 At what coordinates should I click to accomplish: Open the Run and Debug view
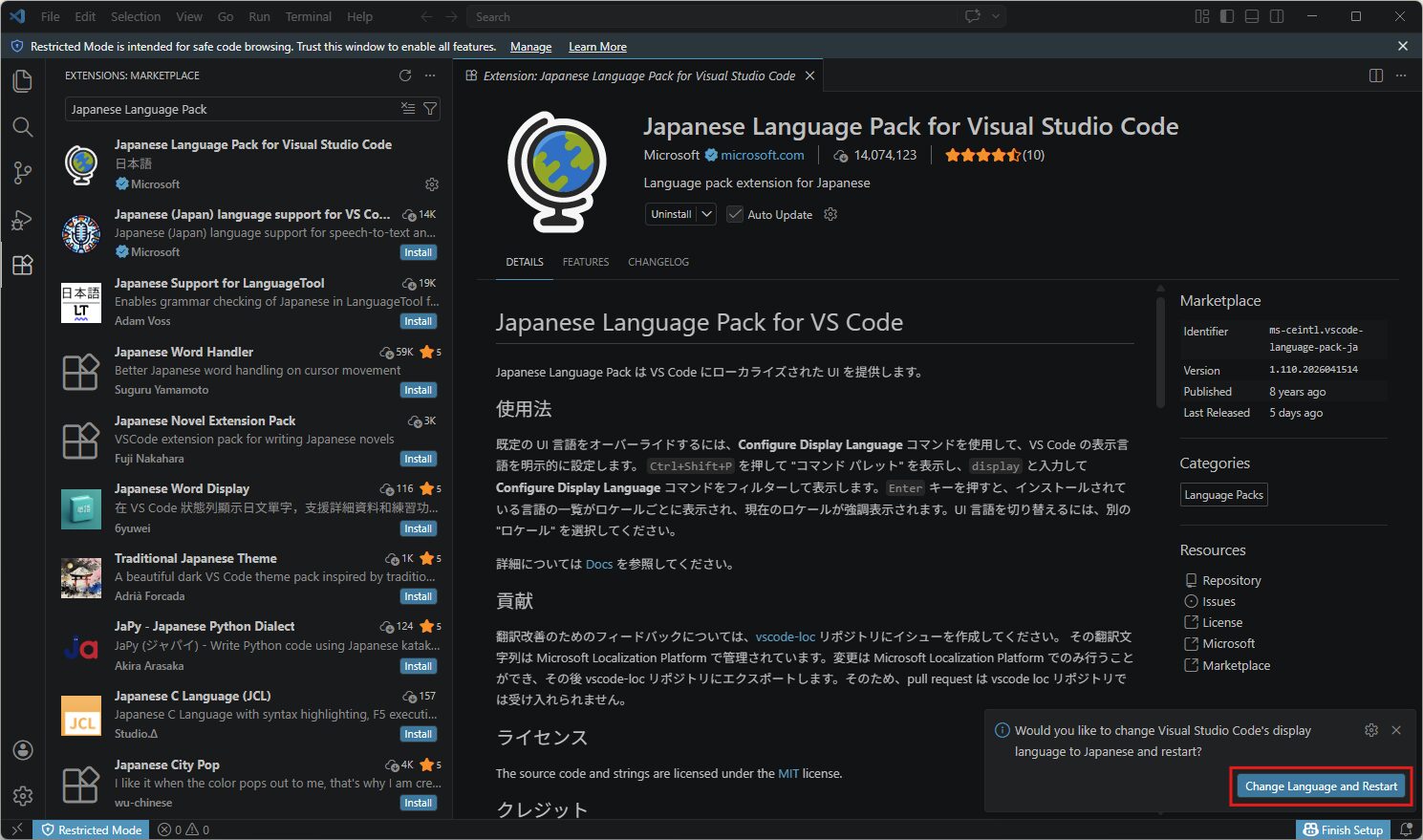(22, 220)
